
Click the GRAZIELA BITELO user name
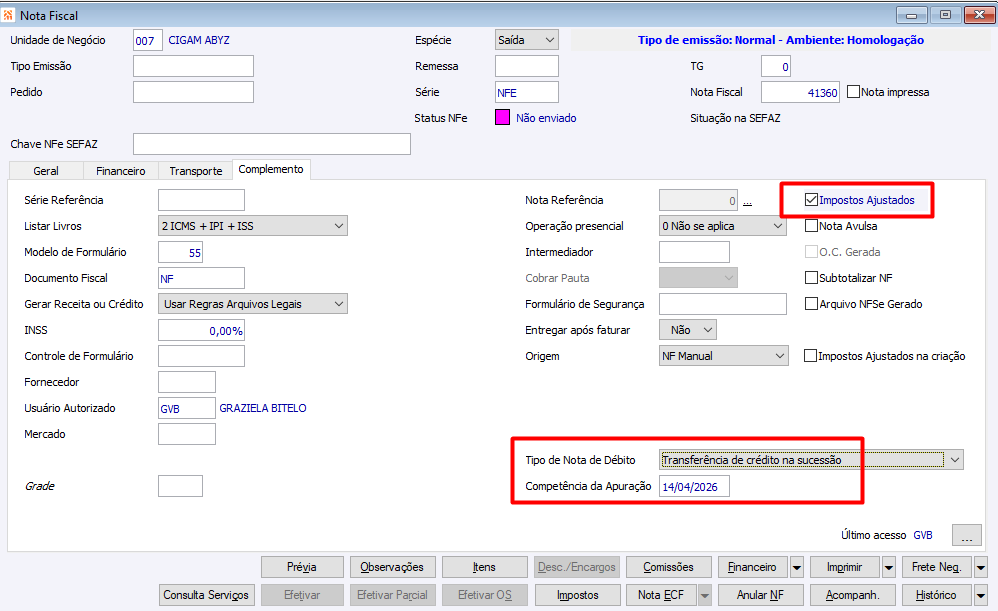click(x=263, y=408)
